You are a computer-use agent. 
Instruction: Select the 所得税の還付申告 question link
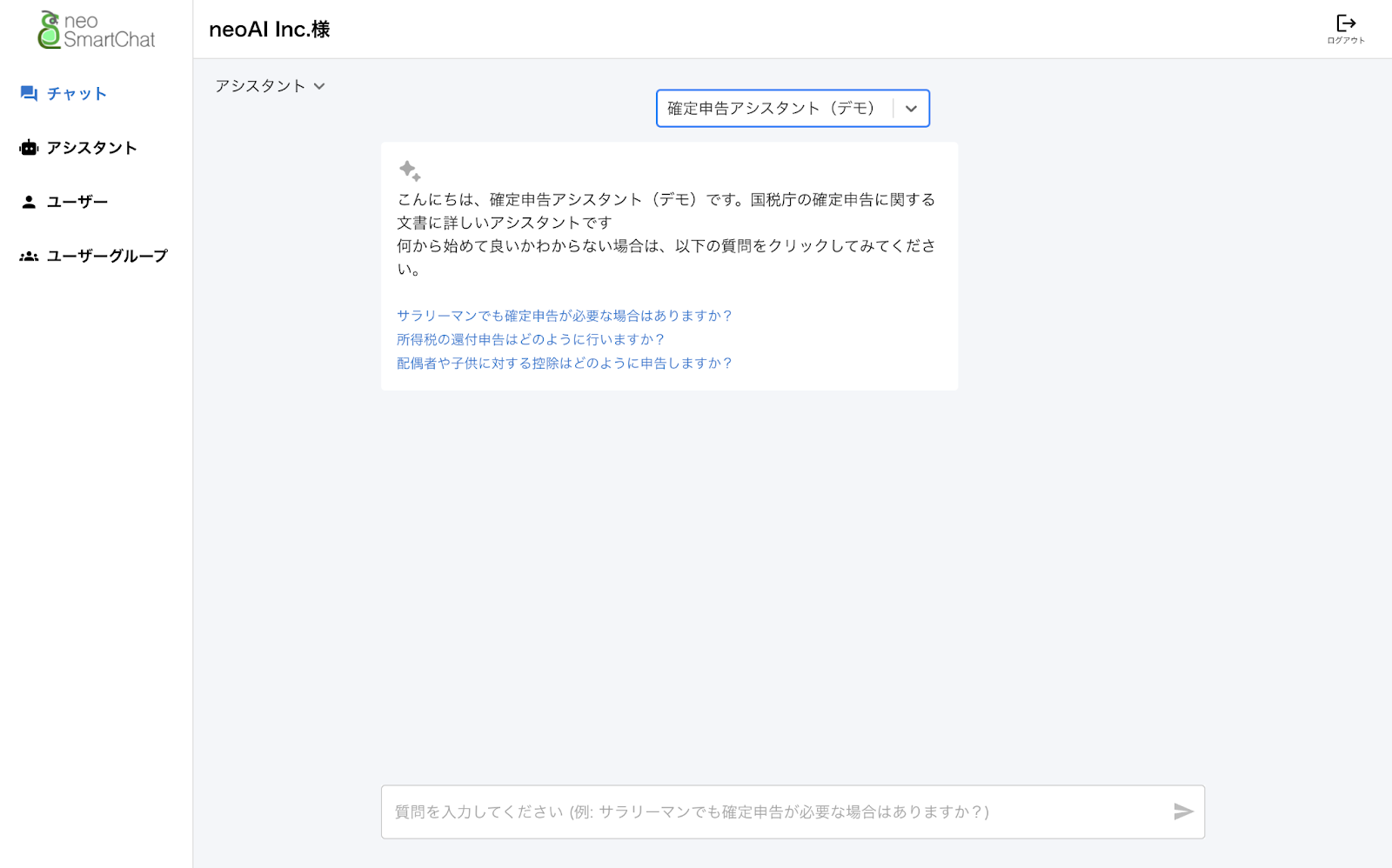pyautogui.click(x=530, y=339)
